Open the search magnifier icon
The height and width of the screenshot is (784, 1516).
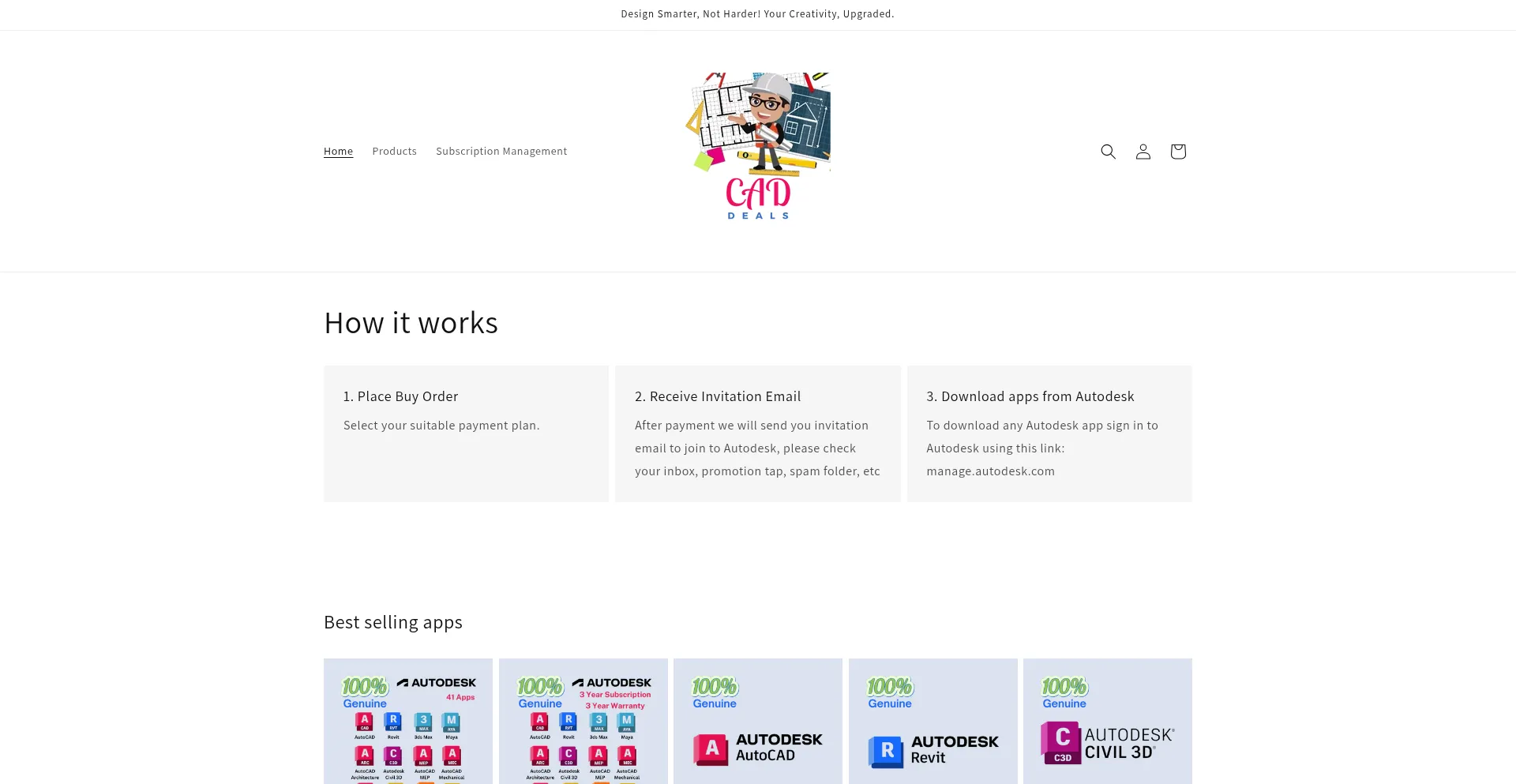coord(1108,152)
